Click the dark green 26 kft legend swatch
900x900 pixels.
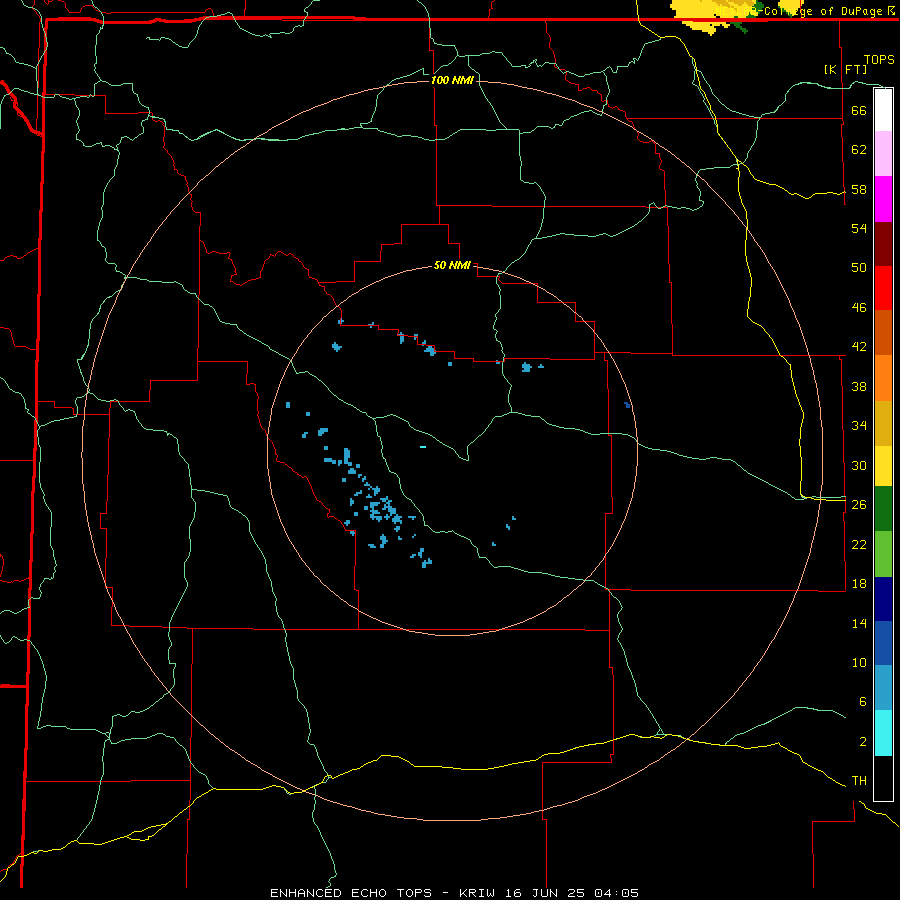pos(883,509)
